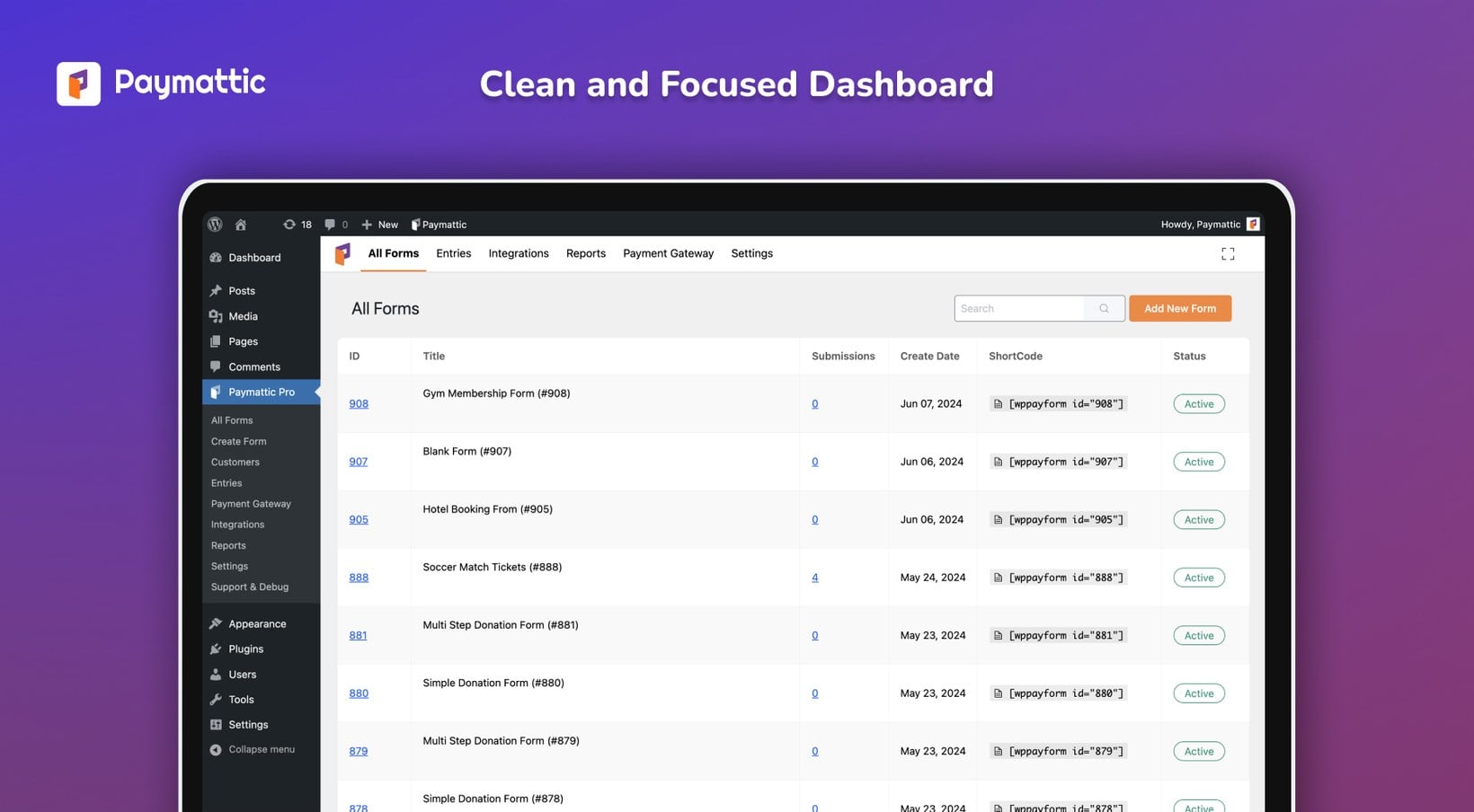1474x812 pixels.
Task: Open Appearance in the WordPress sidebar
Action: [x=262, y=624]
